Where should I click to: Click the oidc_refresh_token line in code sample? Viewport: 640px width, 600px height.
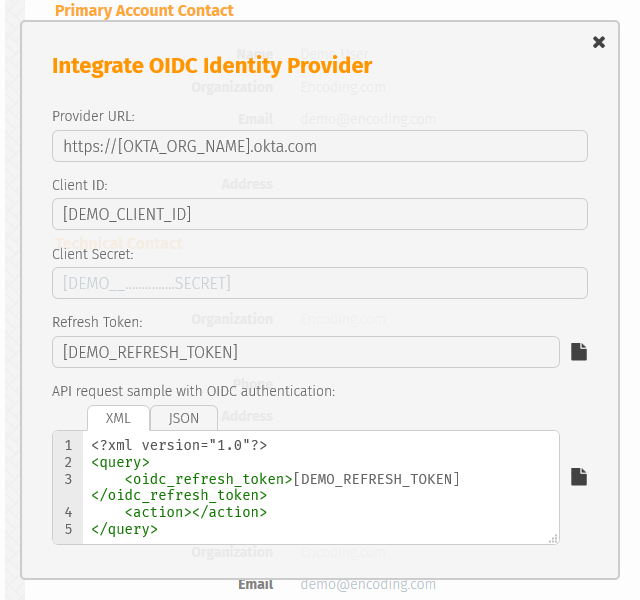click(276, 487)
